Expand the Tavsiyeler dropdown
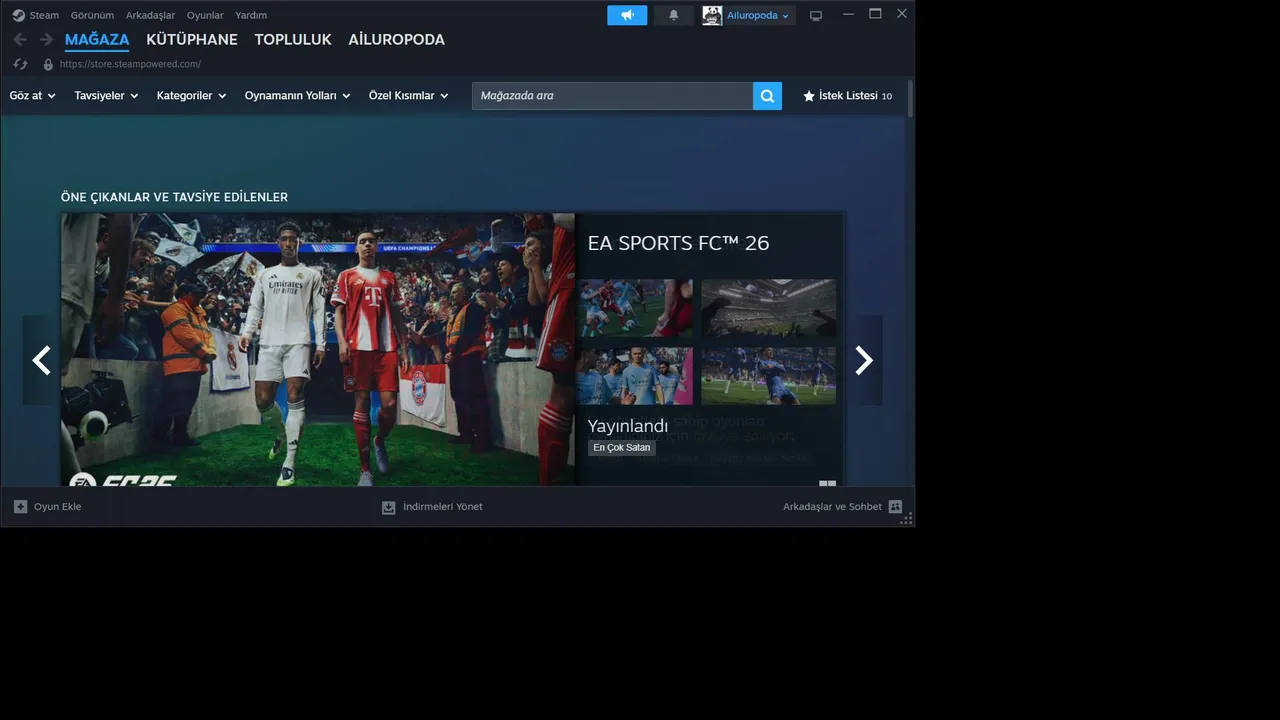The height and width of the screenshot is (720, 1280). coord(106,96)
